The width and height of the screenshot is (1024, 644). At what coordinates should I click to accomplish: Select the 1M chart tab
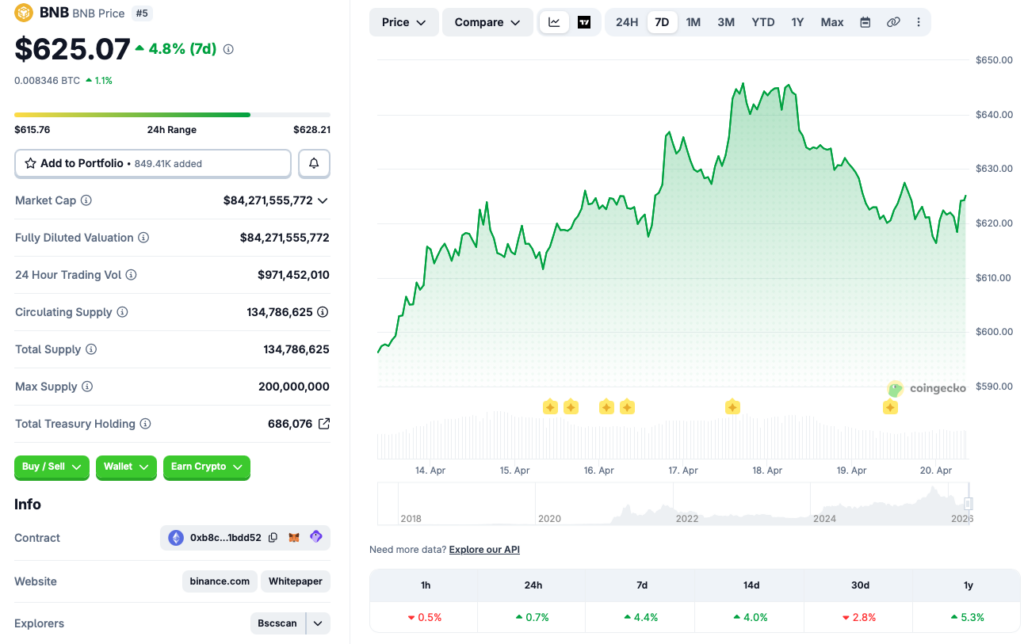pos(693,22)
